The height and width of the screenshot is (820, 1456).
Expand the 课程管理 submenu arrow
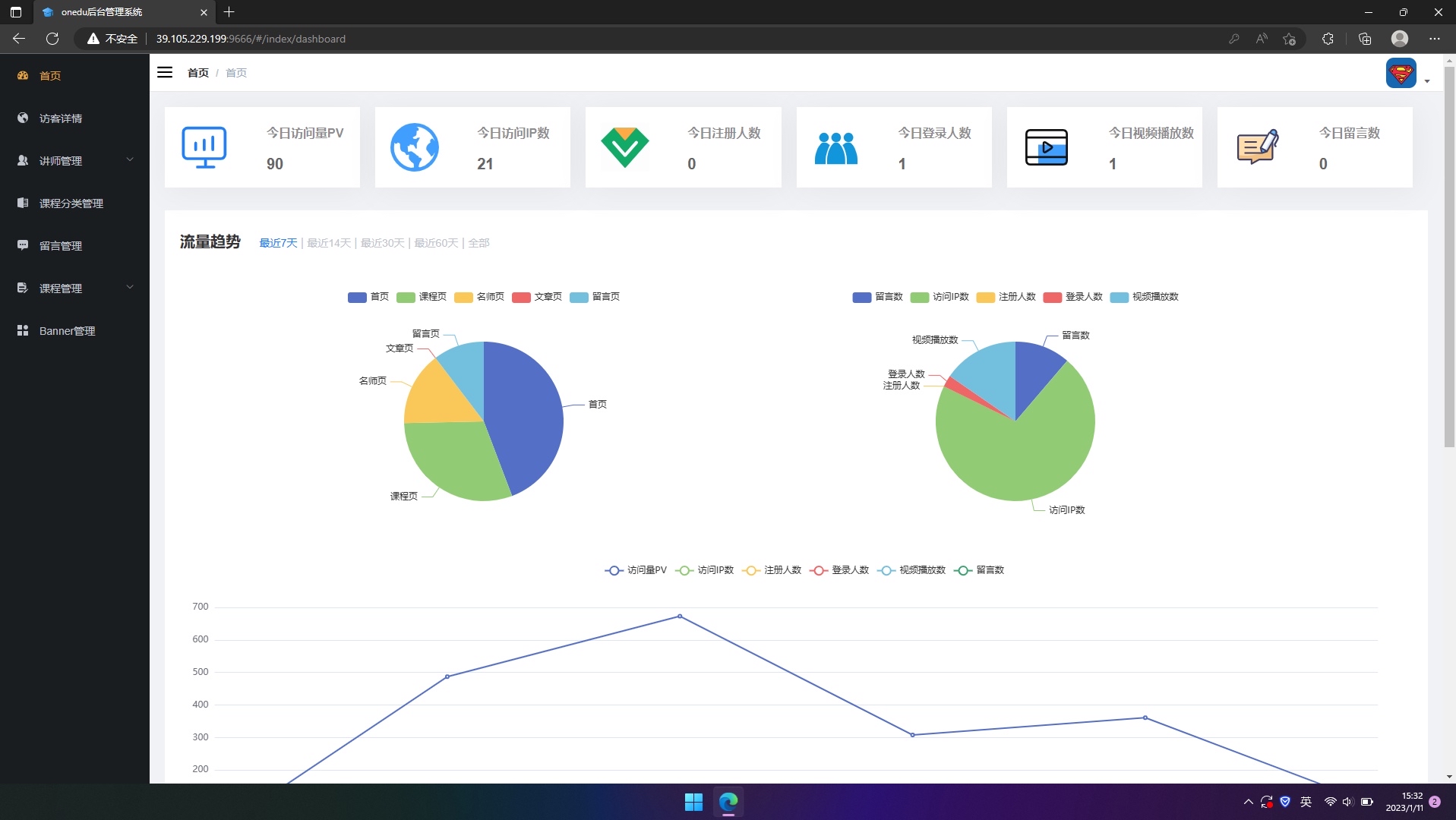[130, 288]
